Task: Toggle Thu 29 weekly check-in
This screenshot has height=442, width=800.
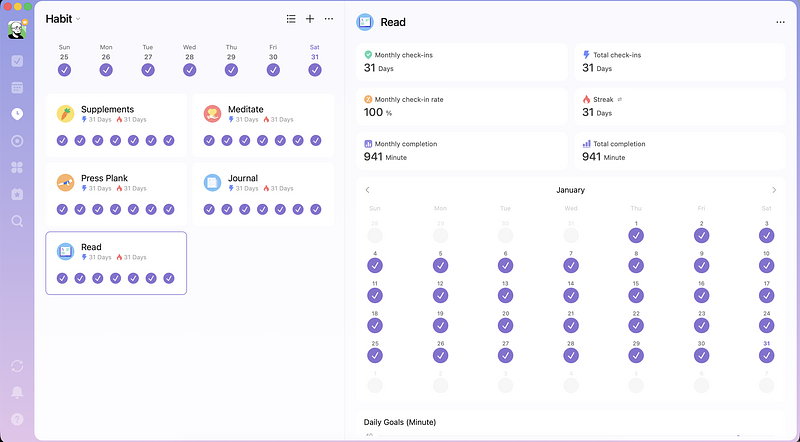Action: coord(231,70)
